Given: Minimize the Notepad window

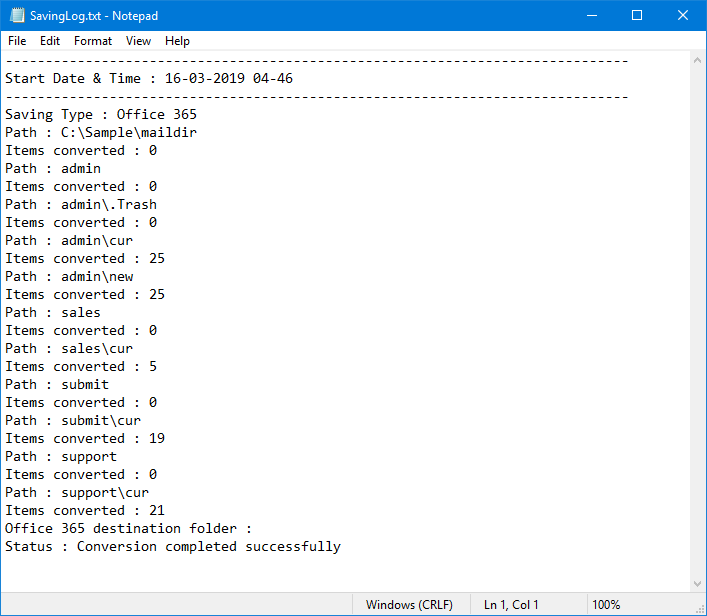Looking at the screenshot, I should [x=592, y=15].
